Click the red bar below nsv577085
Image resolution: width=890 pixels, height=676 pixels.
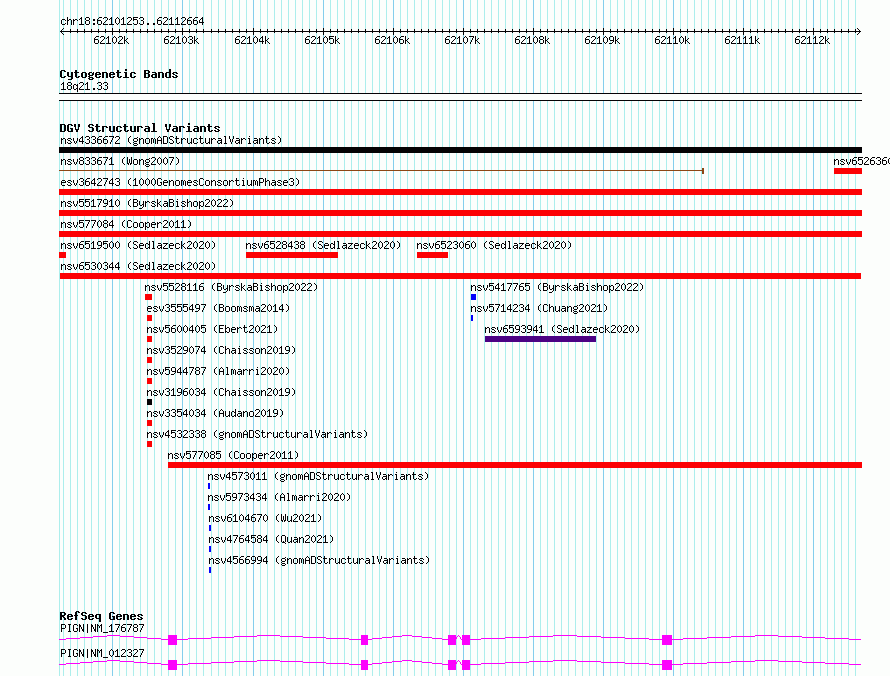(x=515, y=465)
